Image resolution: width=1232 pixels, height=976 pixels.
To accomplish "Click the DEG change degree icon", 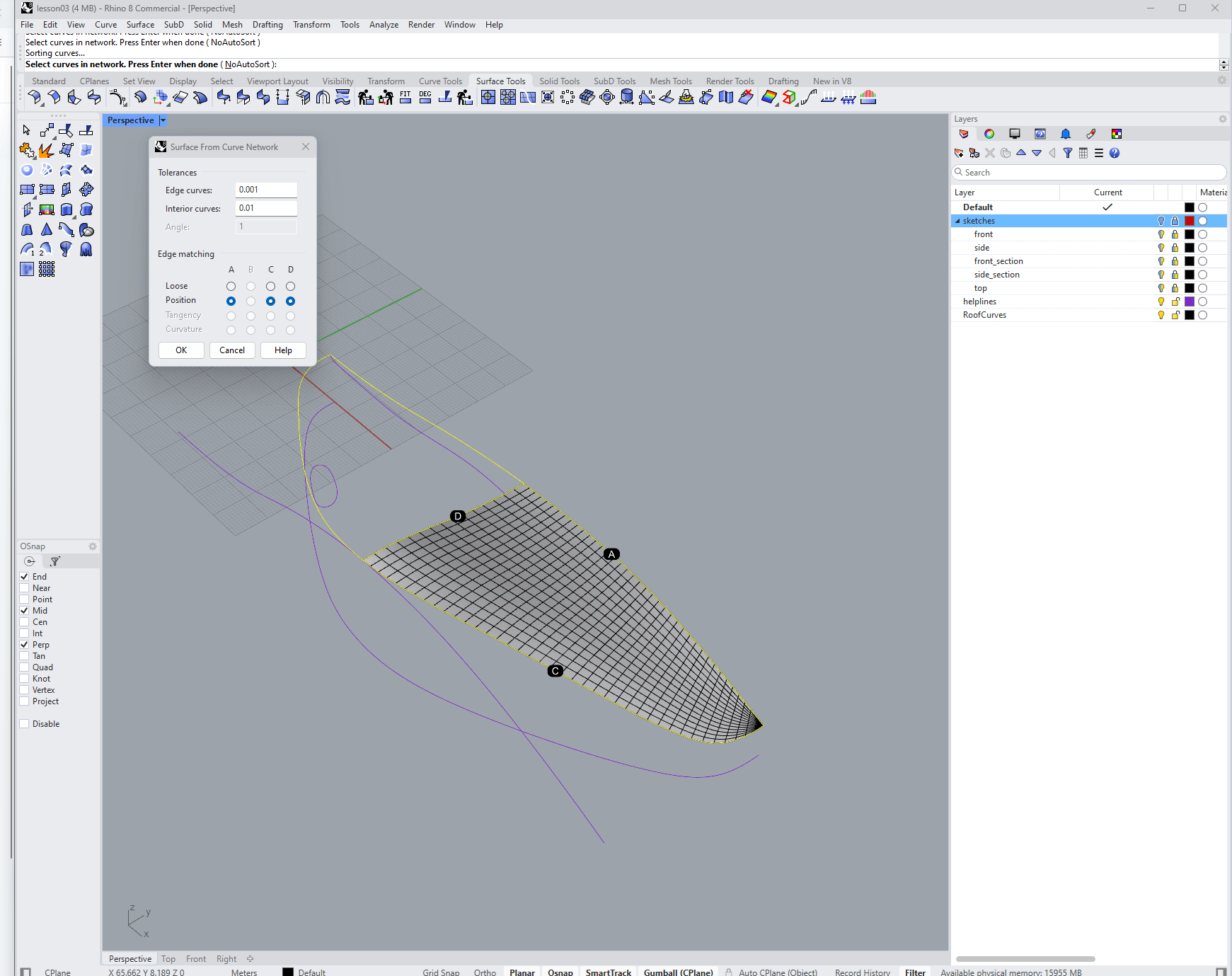I will [x=425, y=98].
